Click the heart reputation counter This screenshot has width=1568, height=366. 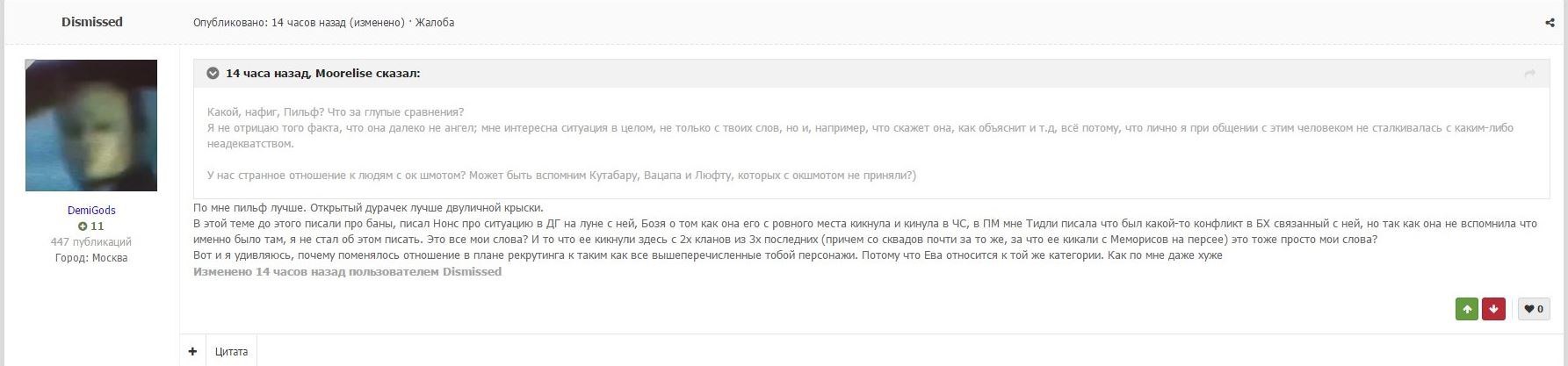click(x=1534, y=309)
